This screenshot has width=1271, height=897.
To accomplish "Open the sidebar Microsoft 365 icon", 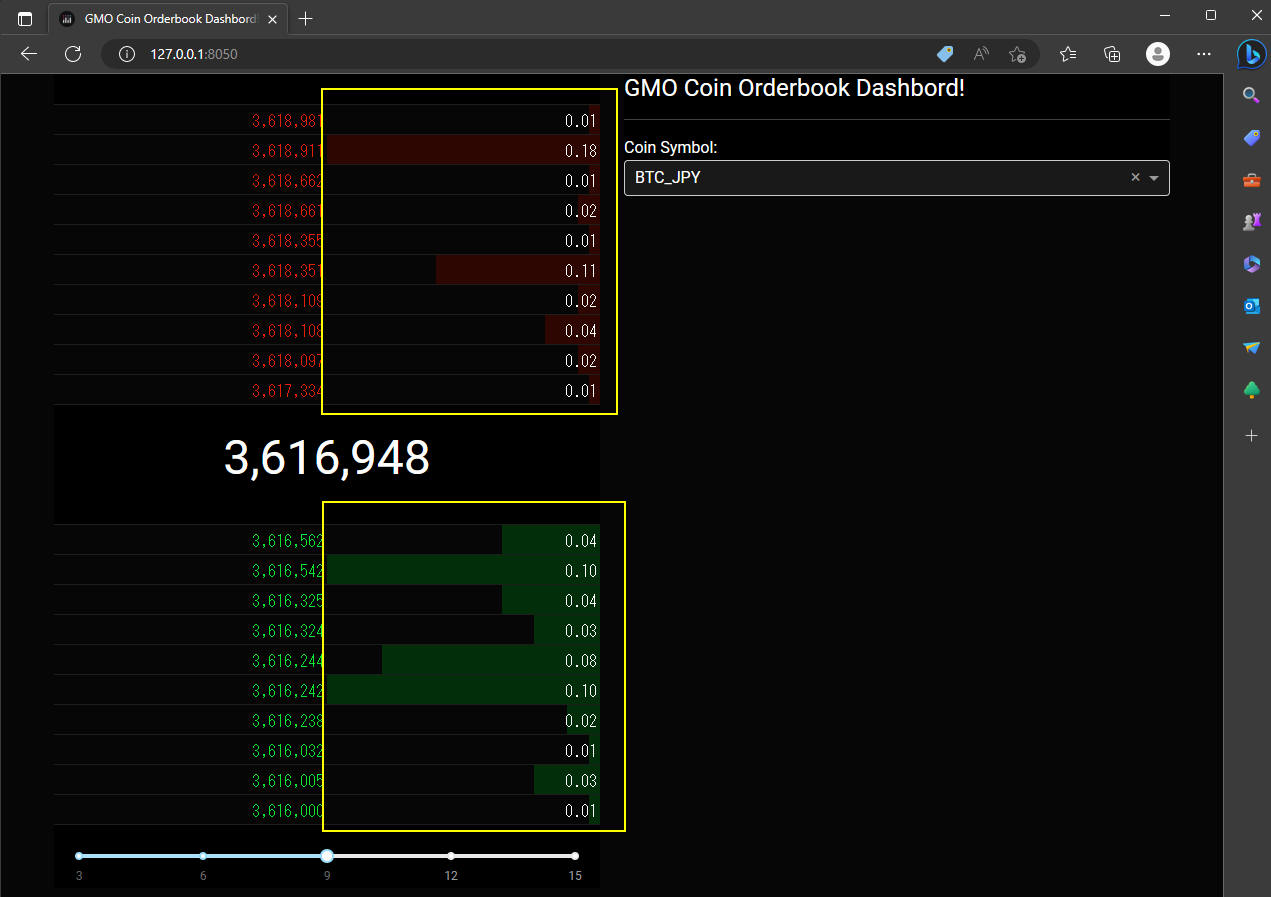I will pos(1251,264).
